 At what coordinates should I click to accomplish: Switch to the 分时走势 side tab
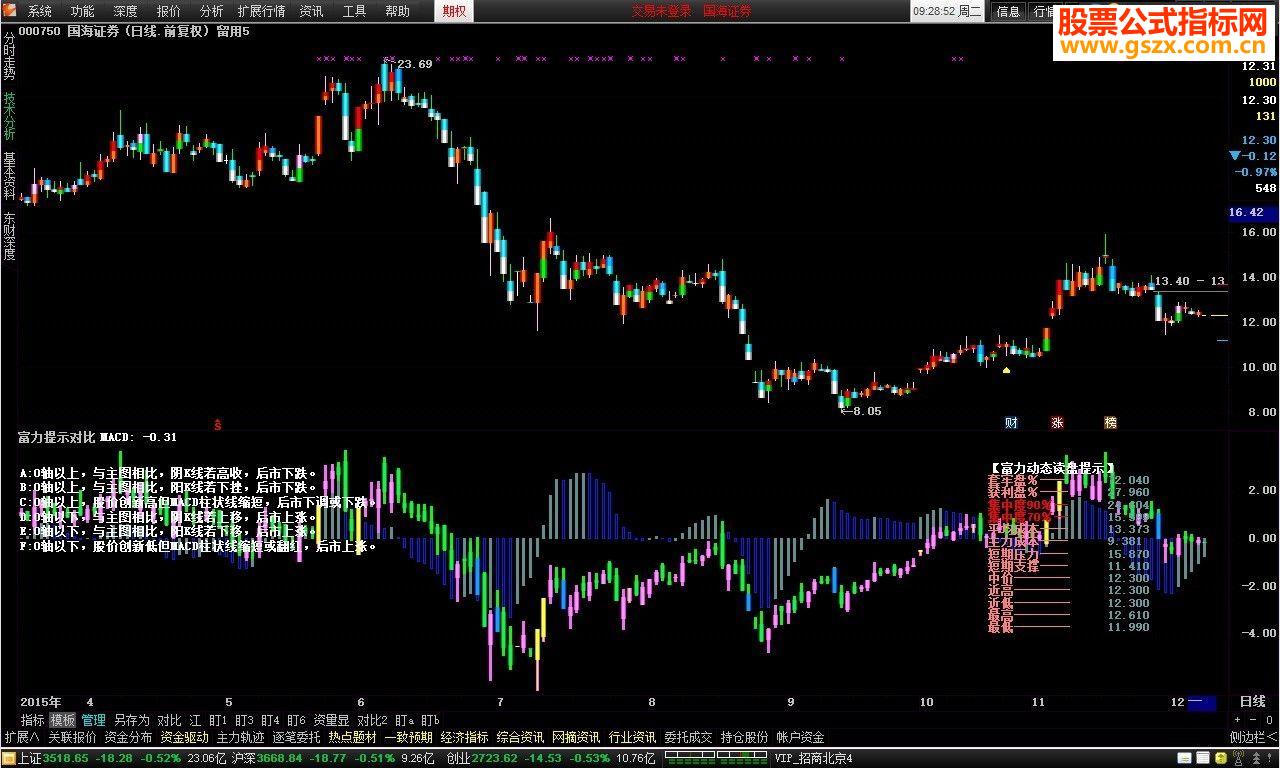(x=9, y=55)
